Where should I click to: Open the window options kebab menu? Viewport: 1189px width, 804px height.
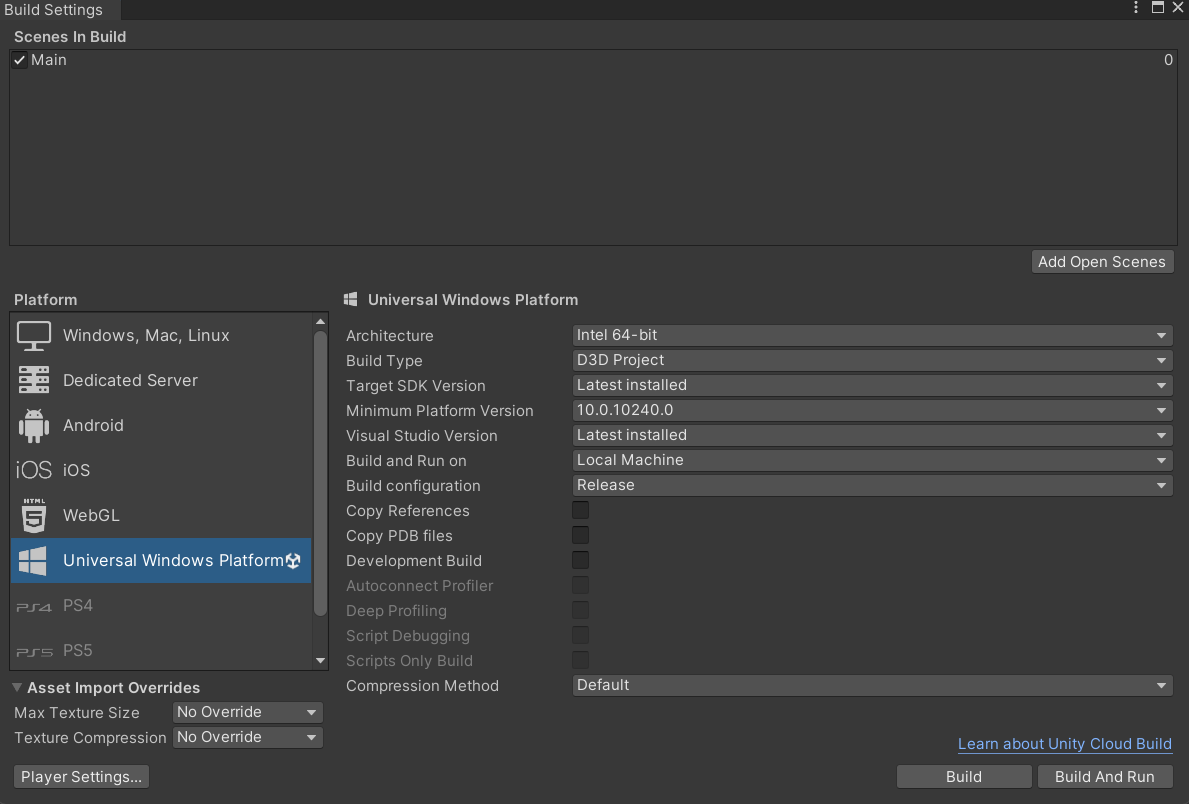[x=1135, y=8]
